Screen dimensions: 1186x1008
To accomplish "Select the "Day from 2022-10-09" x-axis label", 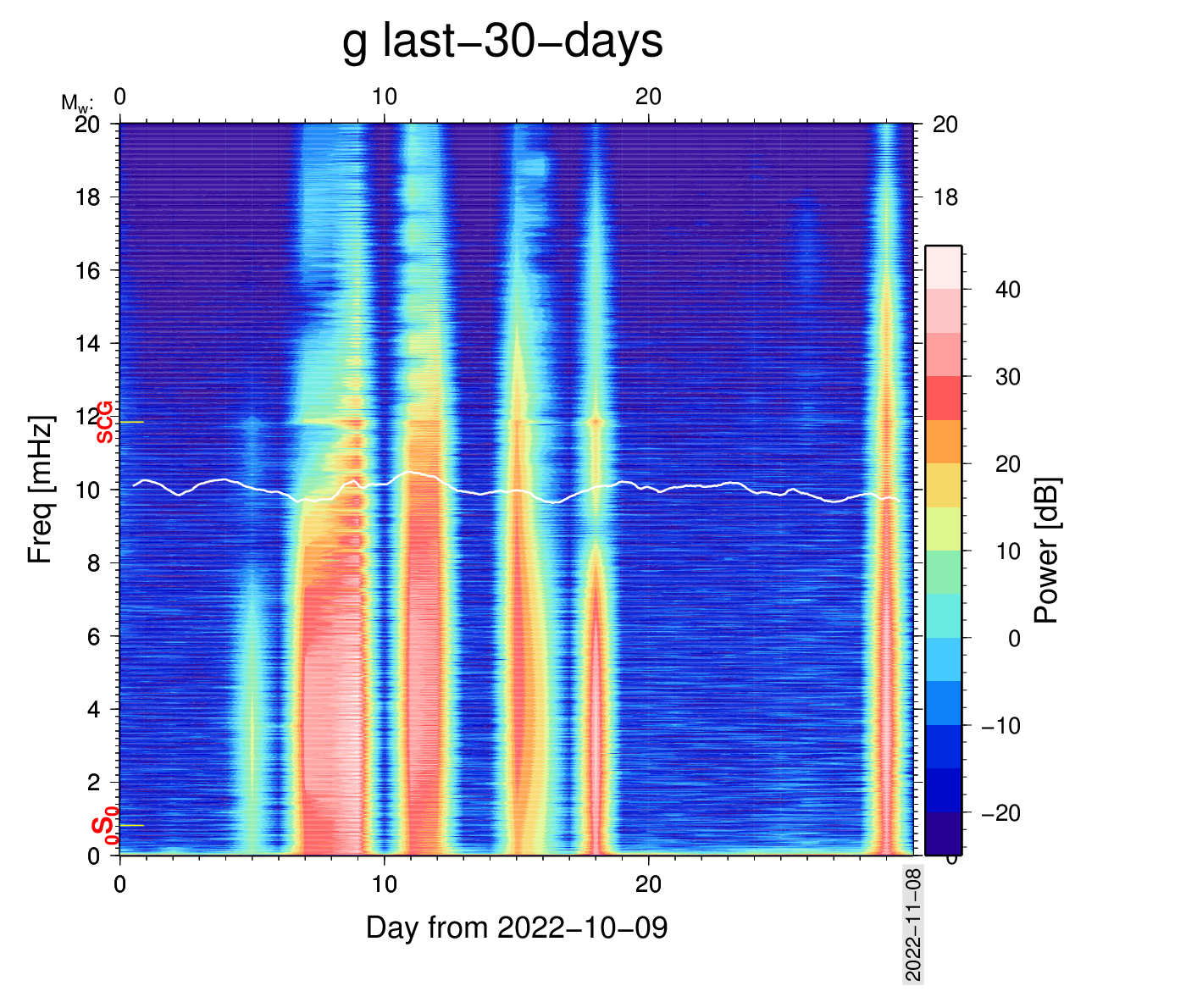I will click(x=517, y=928).
